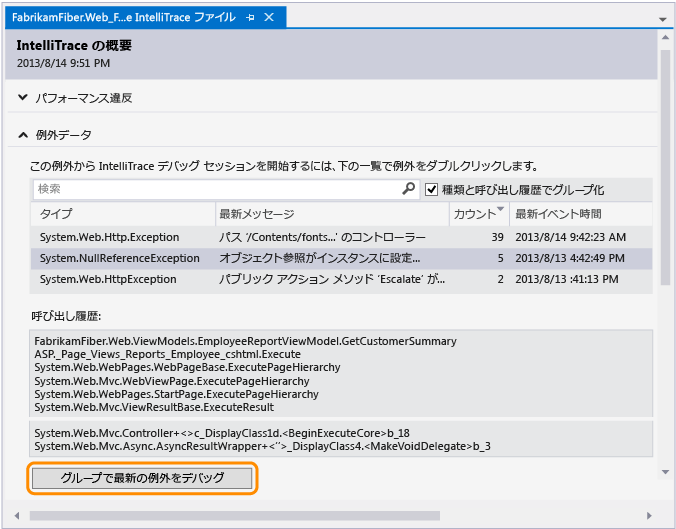Select call stack entry GetCustomerSummary
This screenshot has width=676, height=529.
pos(245,341)
